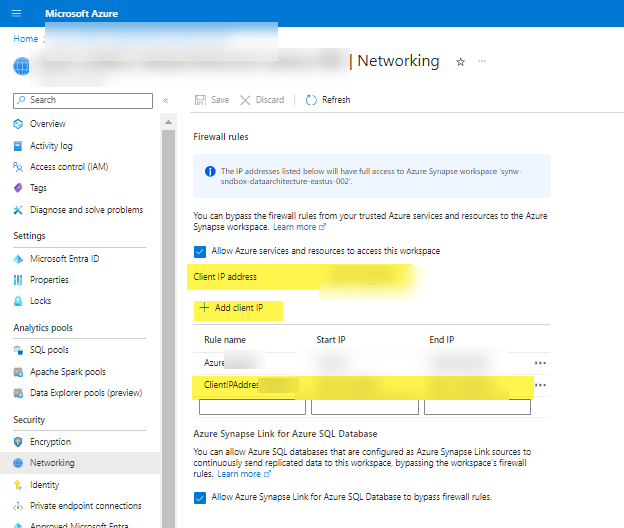Viewport: 624px width, 528px height.
Task: Click the empty End IP input field
Action: coord(477,407)
